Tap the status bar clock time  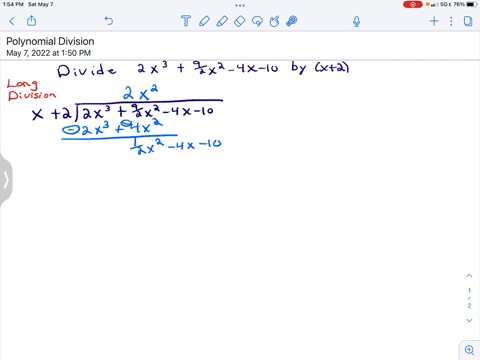(x=13, y=4)
